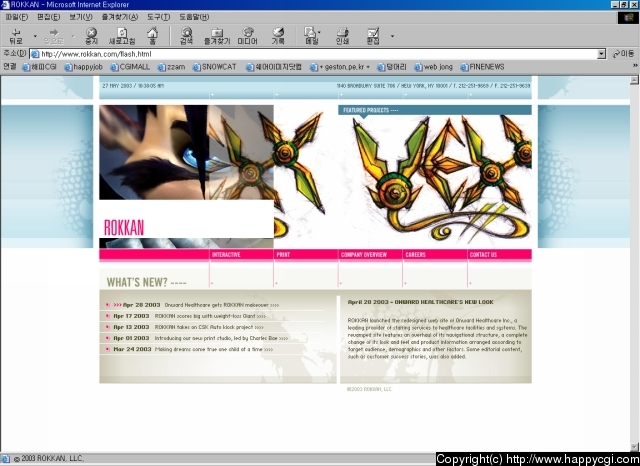The image size is (640, 466).
Task: Open the happyjob links bar shortcut
Action: click(x=83, y=67)
